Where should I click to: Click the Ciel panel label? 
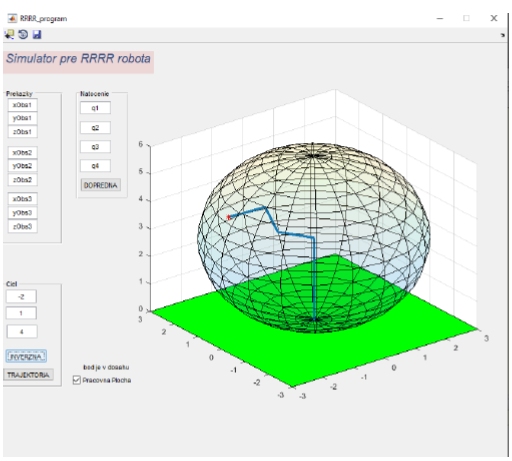pos(11,284)
